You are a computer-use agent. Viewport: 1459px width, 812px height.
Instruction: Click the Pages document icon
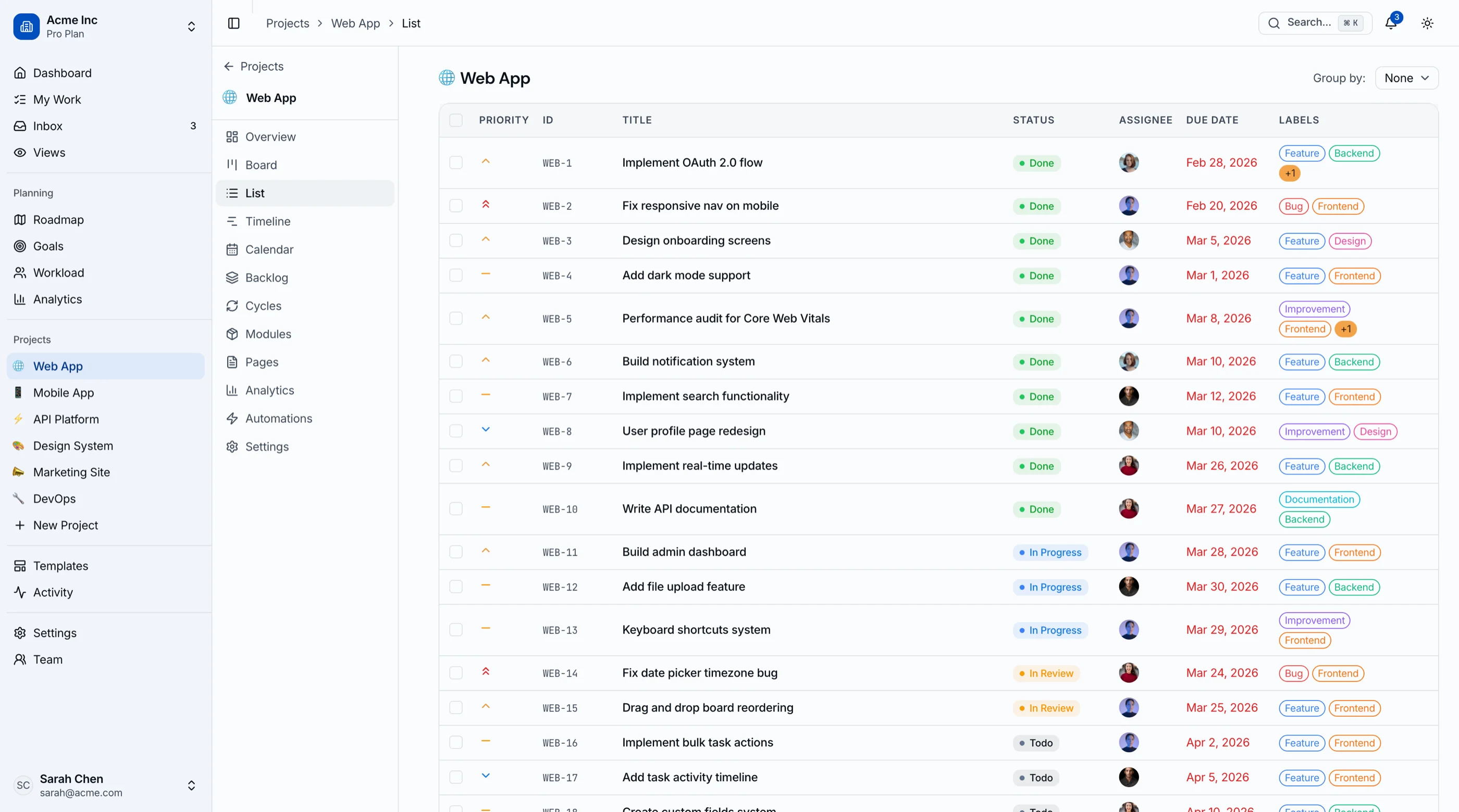pyautogui.click(x=232, y=362)
